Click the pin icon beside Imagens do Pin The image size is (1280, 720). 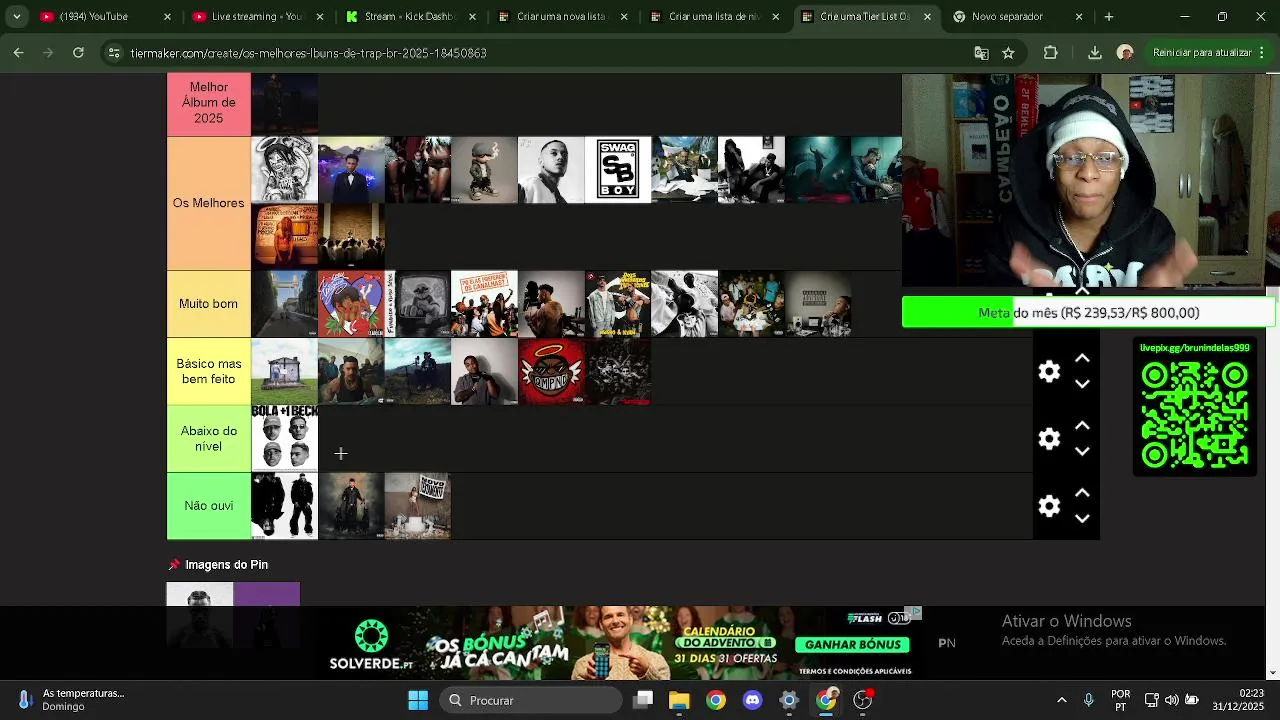(x=174, y=565)
